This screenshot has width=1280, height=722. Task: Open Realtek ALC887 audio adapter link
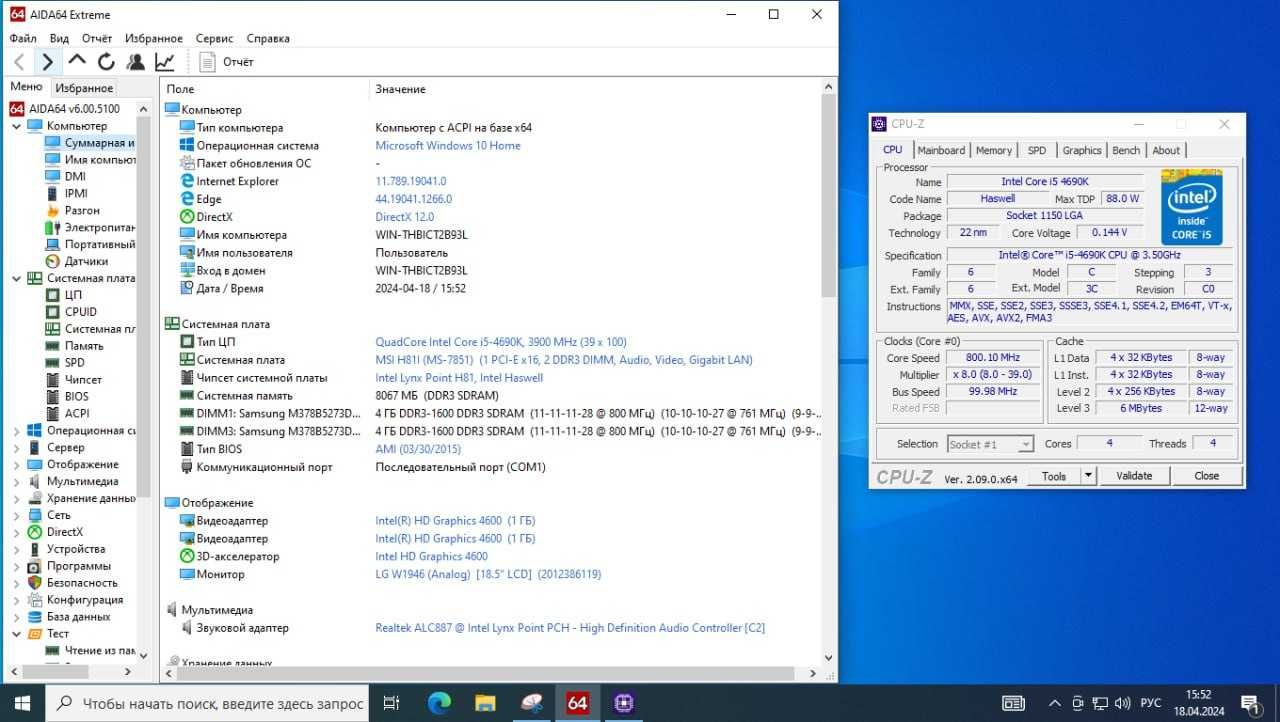pyautogui.click(x=570, y=628)
